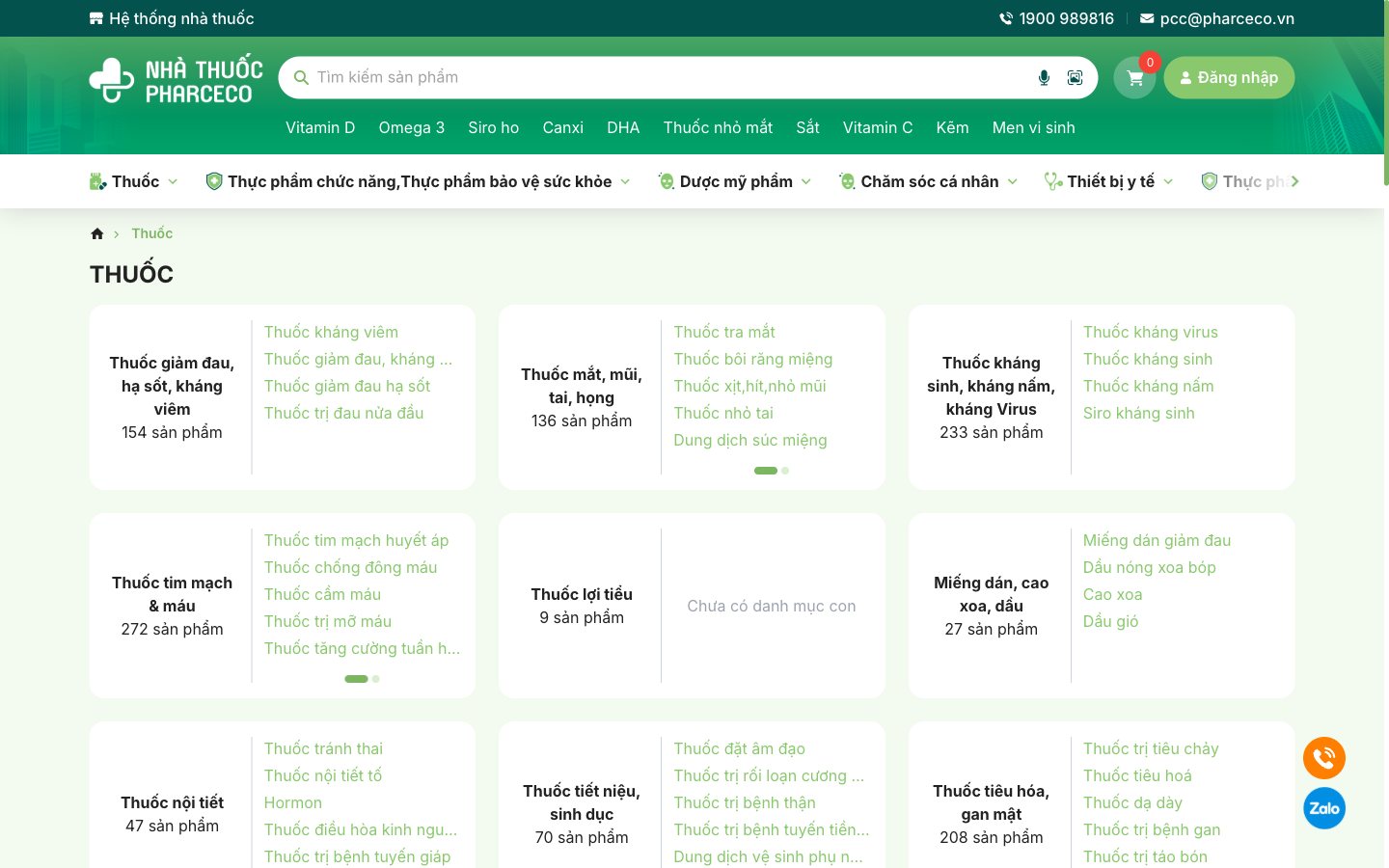Image resolution: width=1389 pixels, height=868 pixels.
Task: Select the Vitamin D quick keyword
Action: pos(320,127)
